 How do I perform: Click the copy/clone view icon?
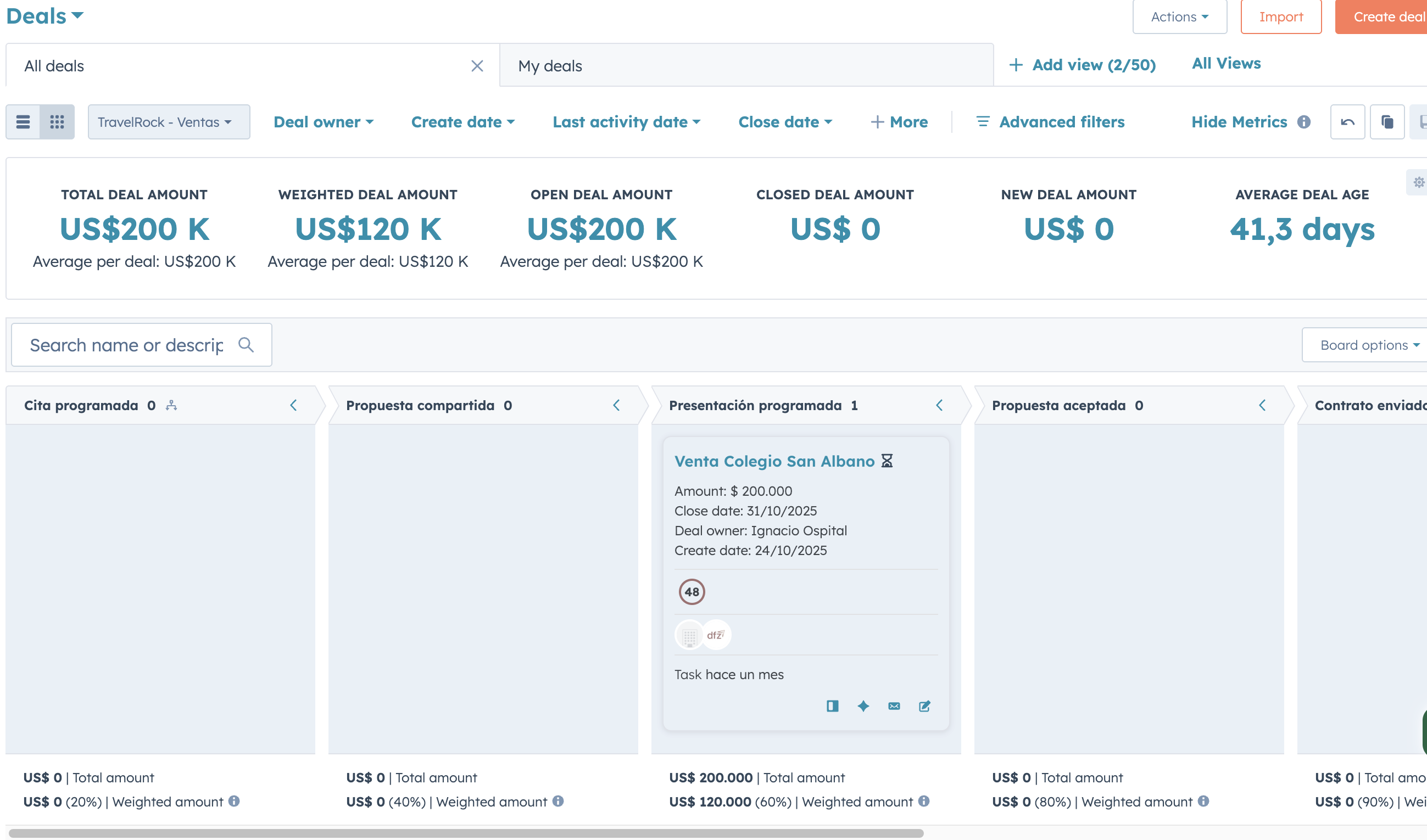point(1387,122)
